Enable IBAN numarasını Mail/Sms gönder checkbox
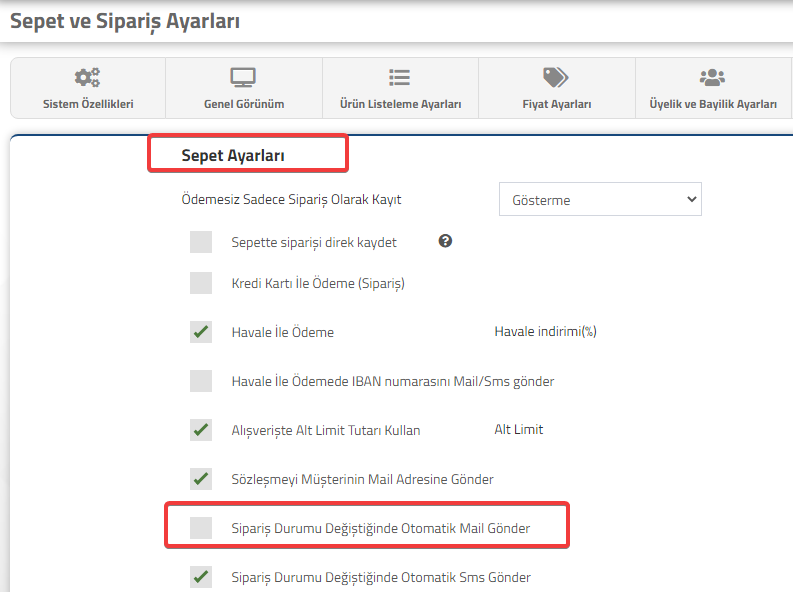793x592 pixels. (x=201, y=381)
